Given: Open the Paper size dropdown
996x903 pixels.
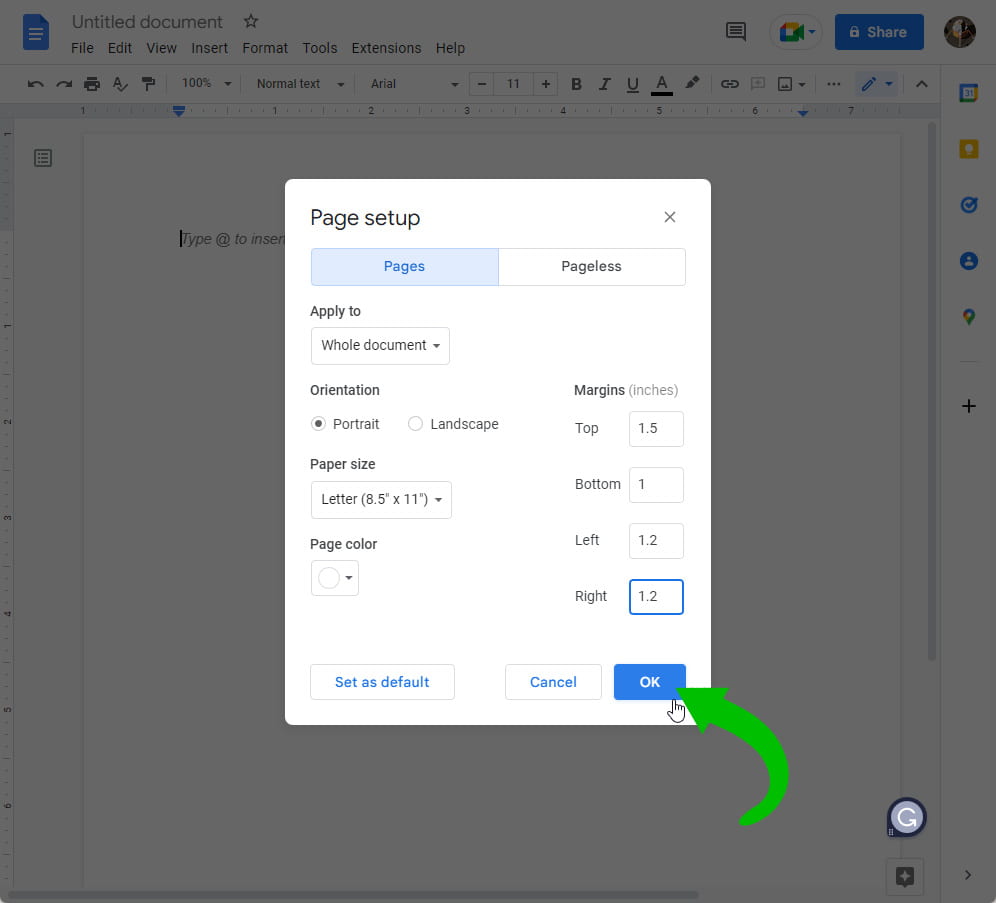Looking at the screenshot, I should [x=381, y=499].
